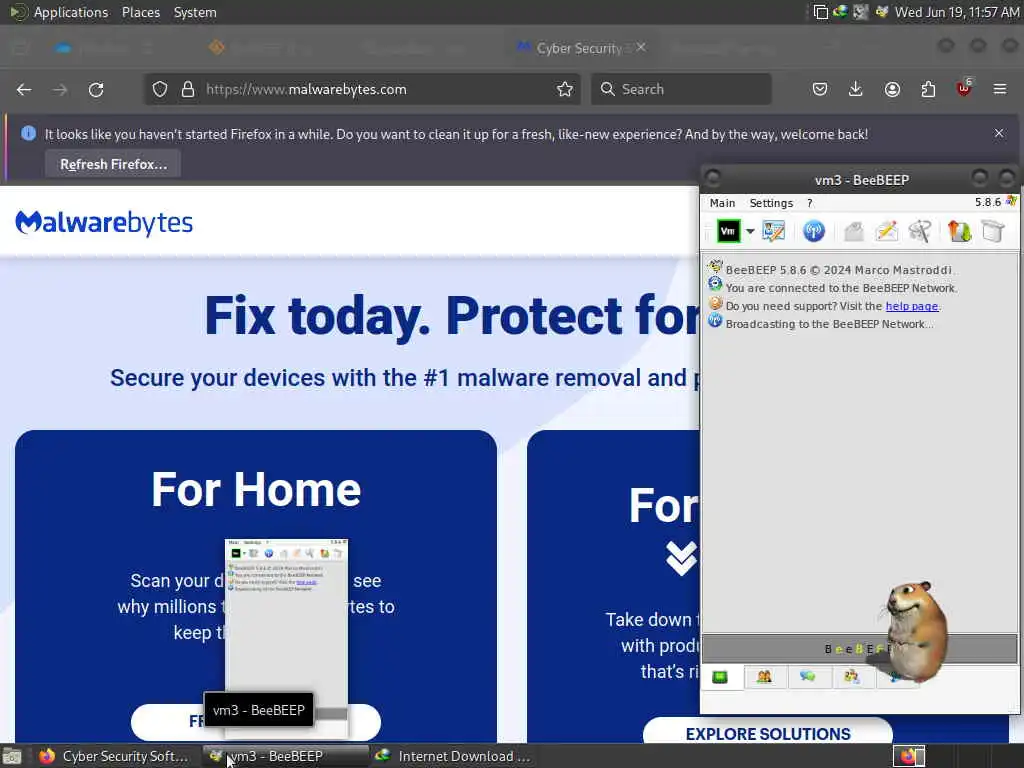Image resolution: width=1024 pixels, height=768 pixels.
Task: Click the double chevron under 'For' heading
Action: tap(681, 559)
